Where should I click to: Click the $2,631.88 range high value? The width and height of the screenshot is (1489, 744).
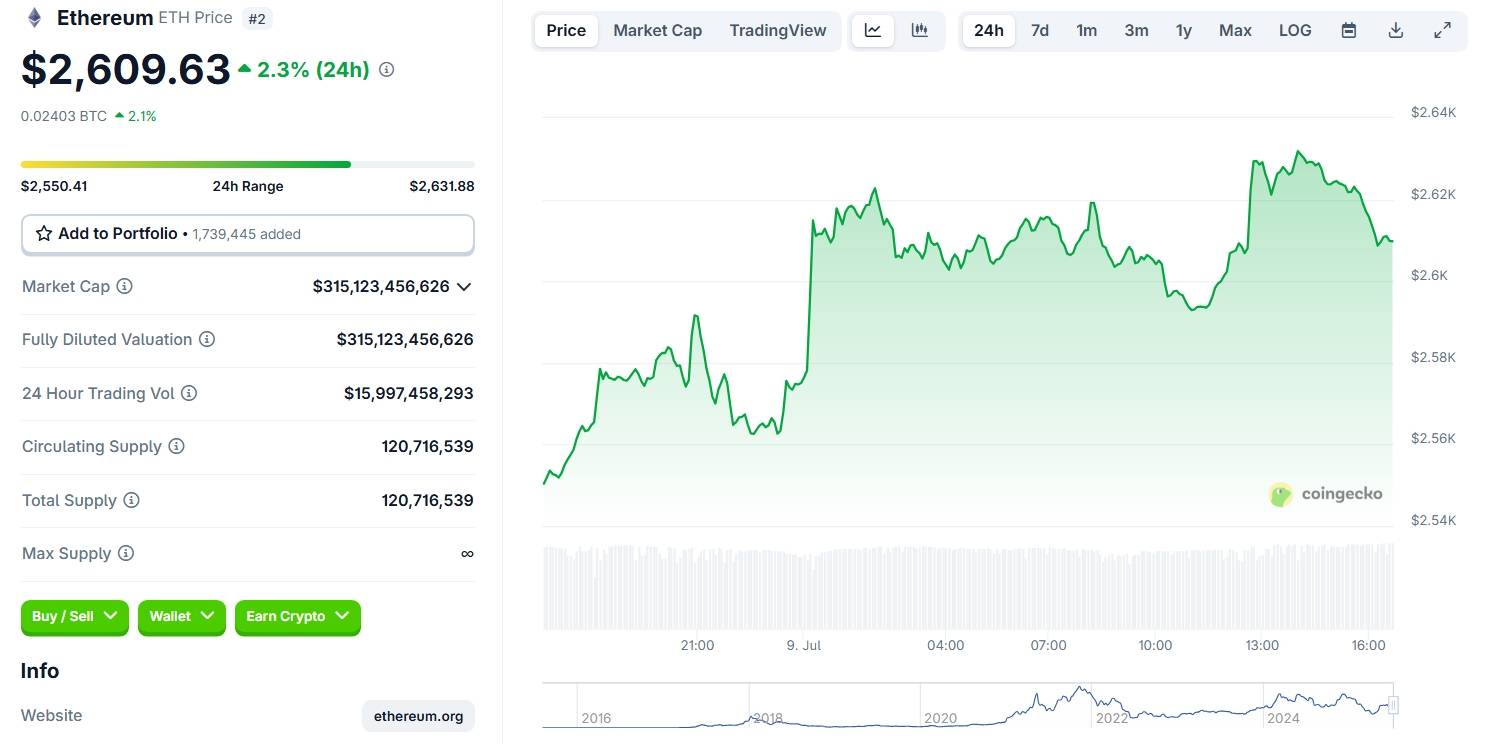[442, 186]
